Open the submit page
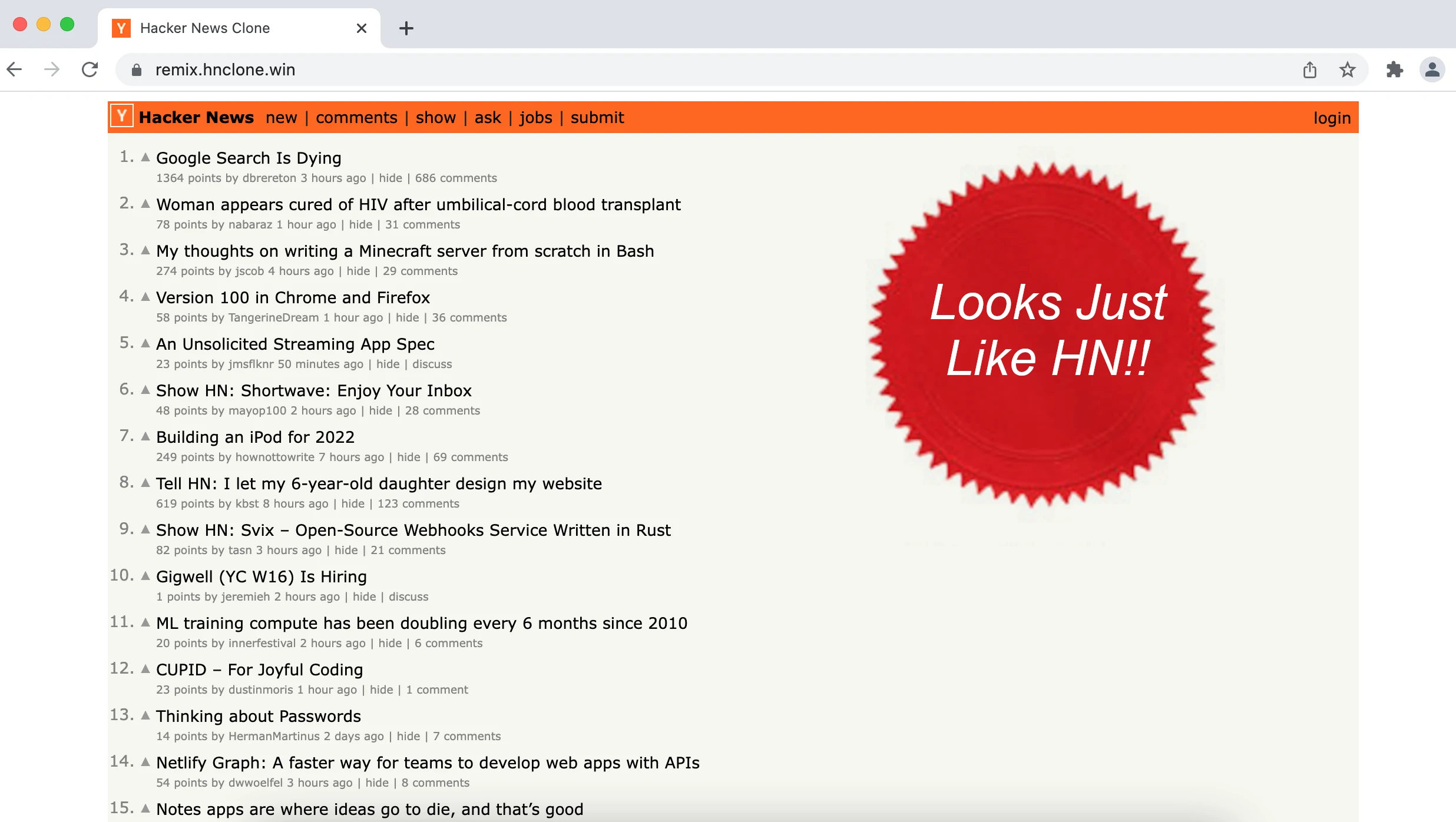This screenshot has height=822, width=1456. tap(596, 118)
